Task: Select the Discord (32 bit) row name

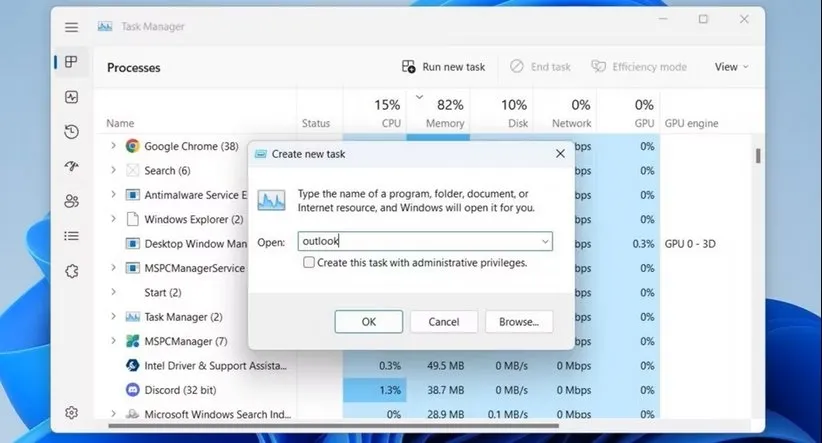Action: [180, 390]
